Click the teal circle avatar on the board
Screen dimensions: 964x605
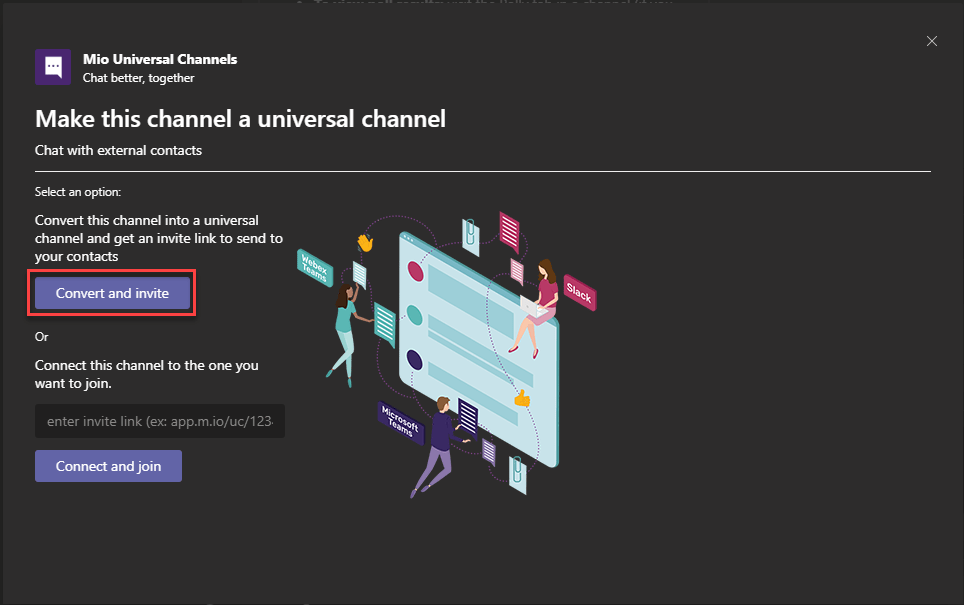(x=415, y=315)
